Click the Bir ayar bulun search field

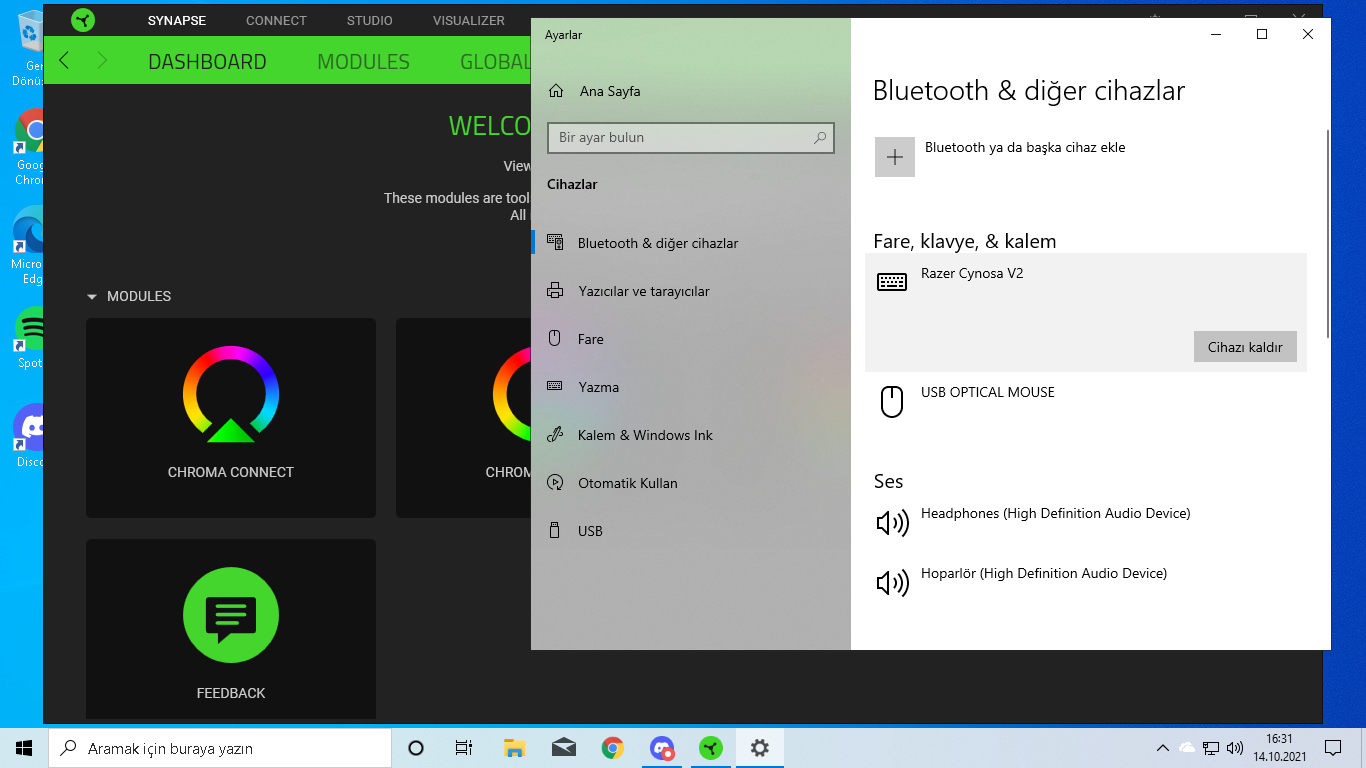(690, 138)
